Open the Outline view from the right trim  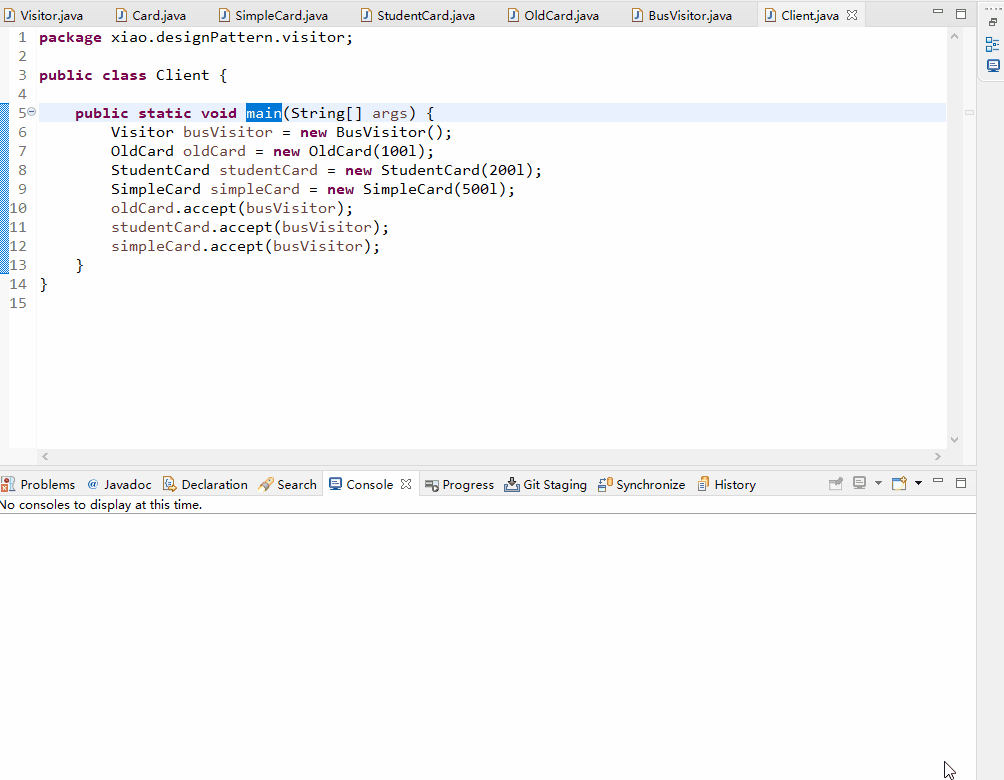click(x=992, y=44)
